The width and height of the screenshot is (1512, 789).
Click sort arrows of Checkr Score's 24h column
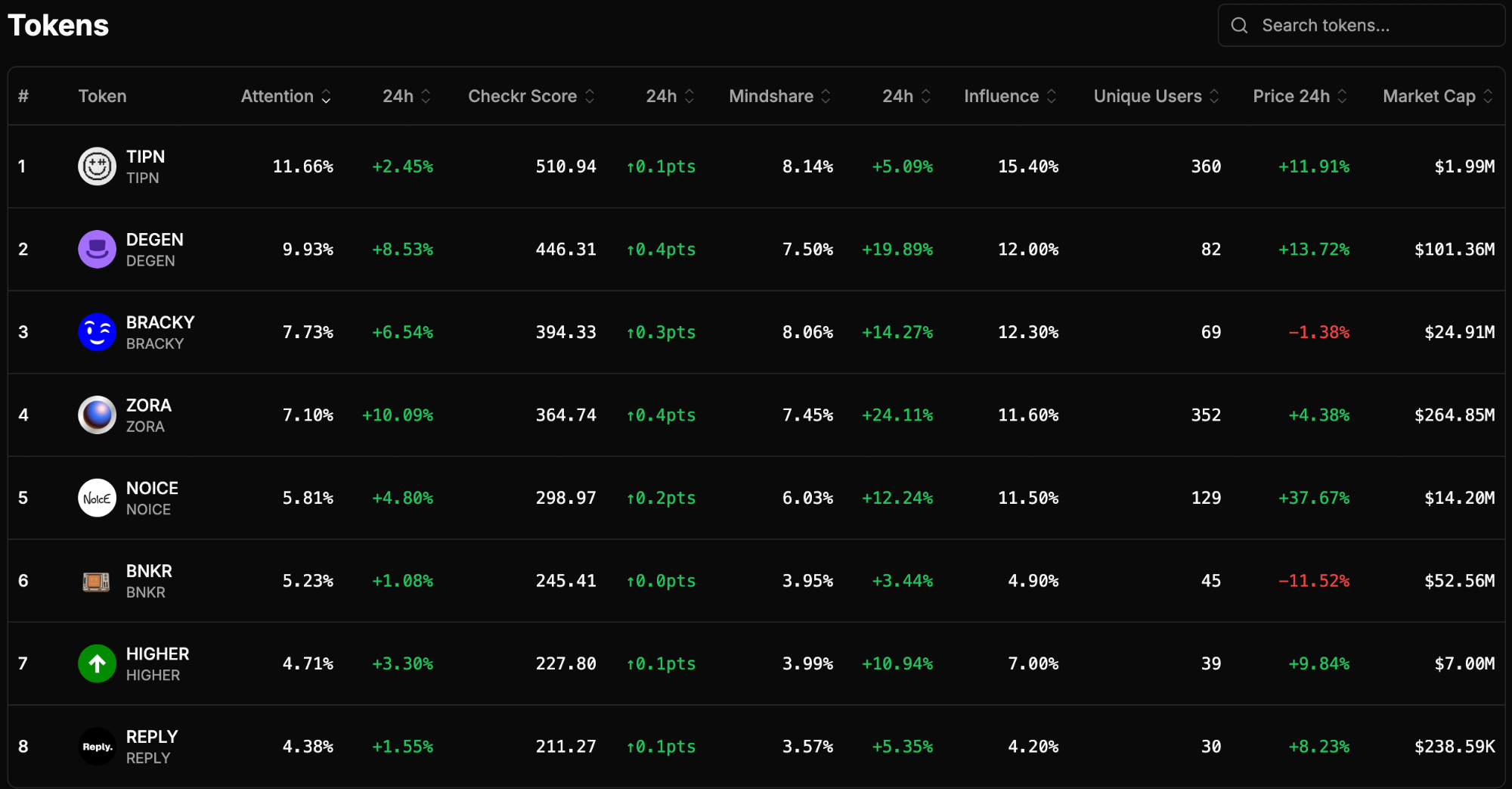pos(689,97)
